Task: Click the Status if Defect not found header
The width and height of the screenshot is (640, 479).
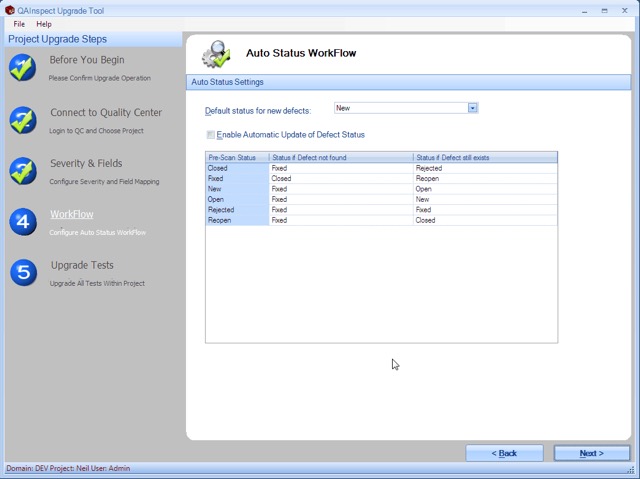Action: click(x=341, y=157)
